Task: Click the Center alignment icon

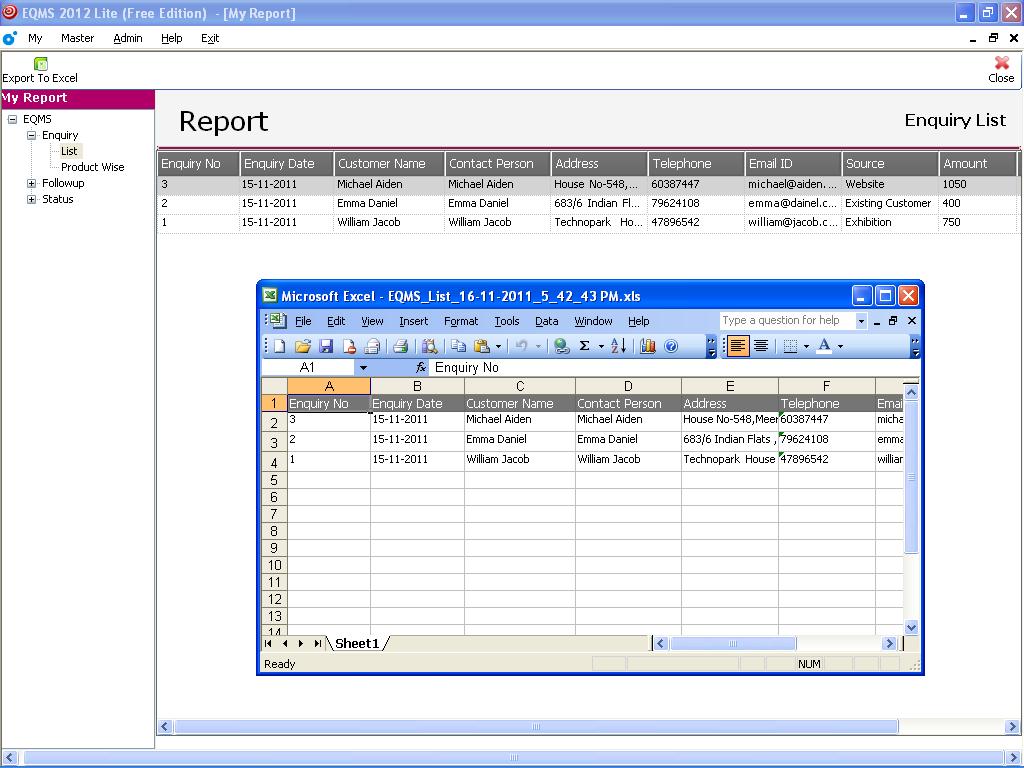Action: pos(761,346)
